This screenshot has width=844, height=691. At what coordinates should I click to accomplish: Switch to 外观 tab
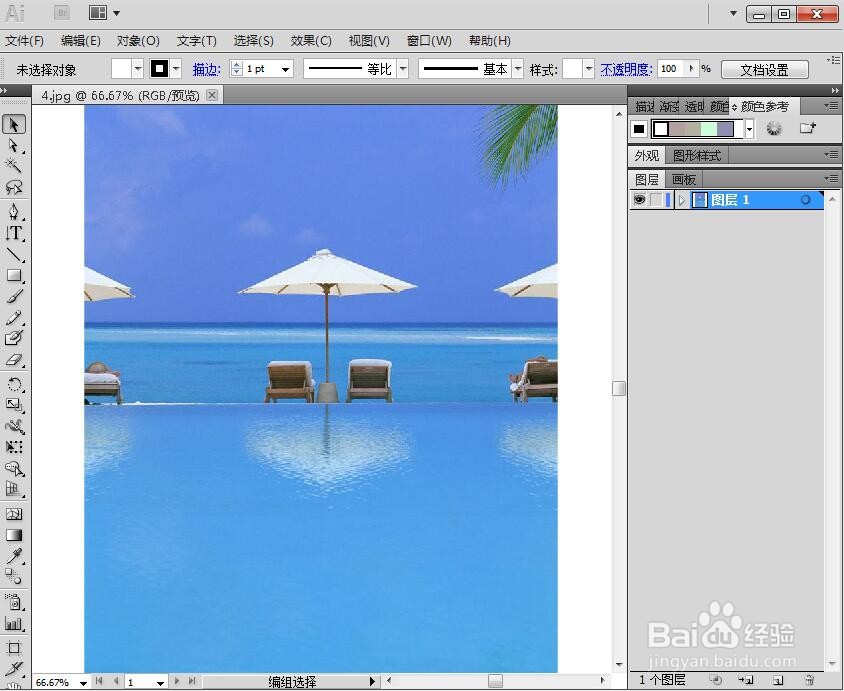(647, 156)
